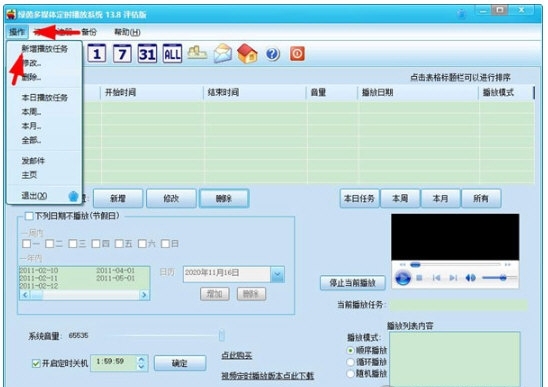Open the 操作 menu
The image size is (548, 387).
click(17, 32)
